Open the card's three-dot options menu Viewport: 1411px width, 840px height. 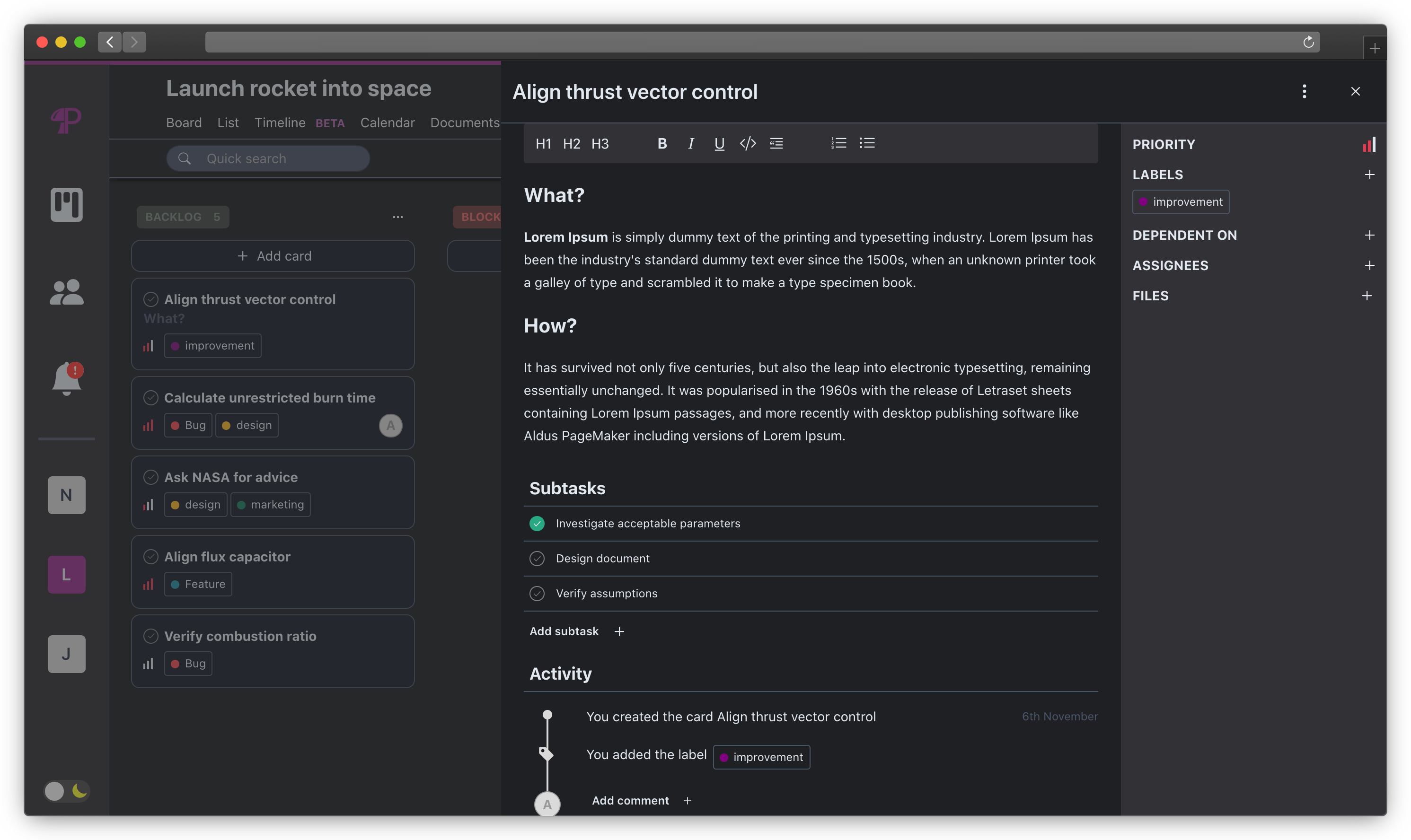click(1305, 92)
